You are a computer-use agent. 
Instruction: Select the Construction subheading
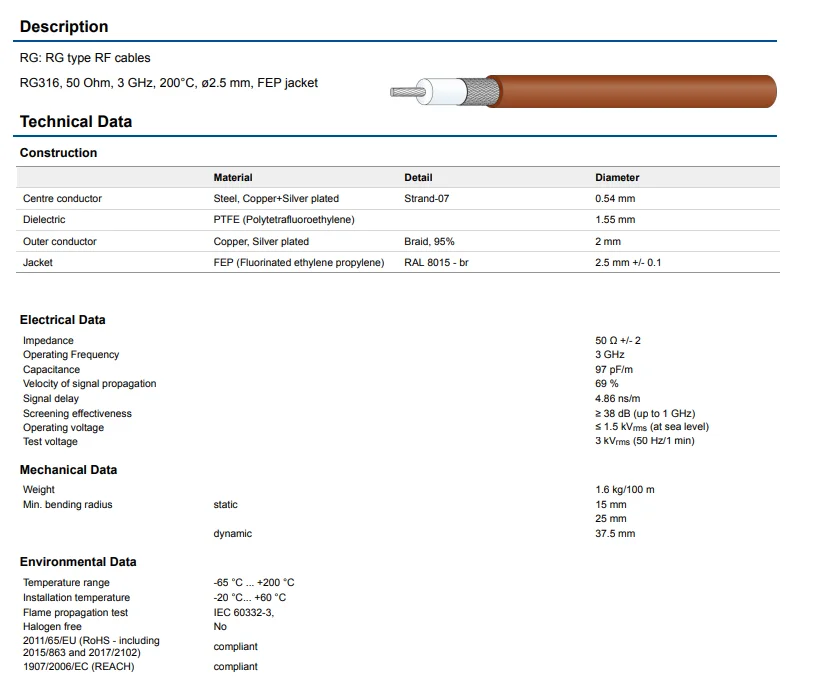click(x=59, y=152)
